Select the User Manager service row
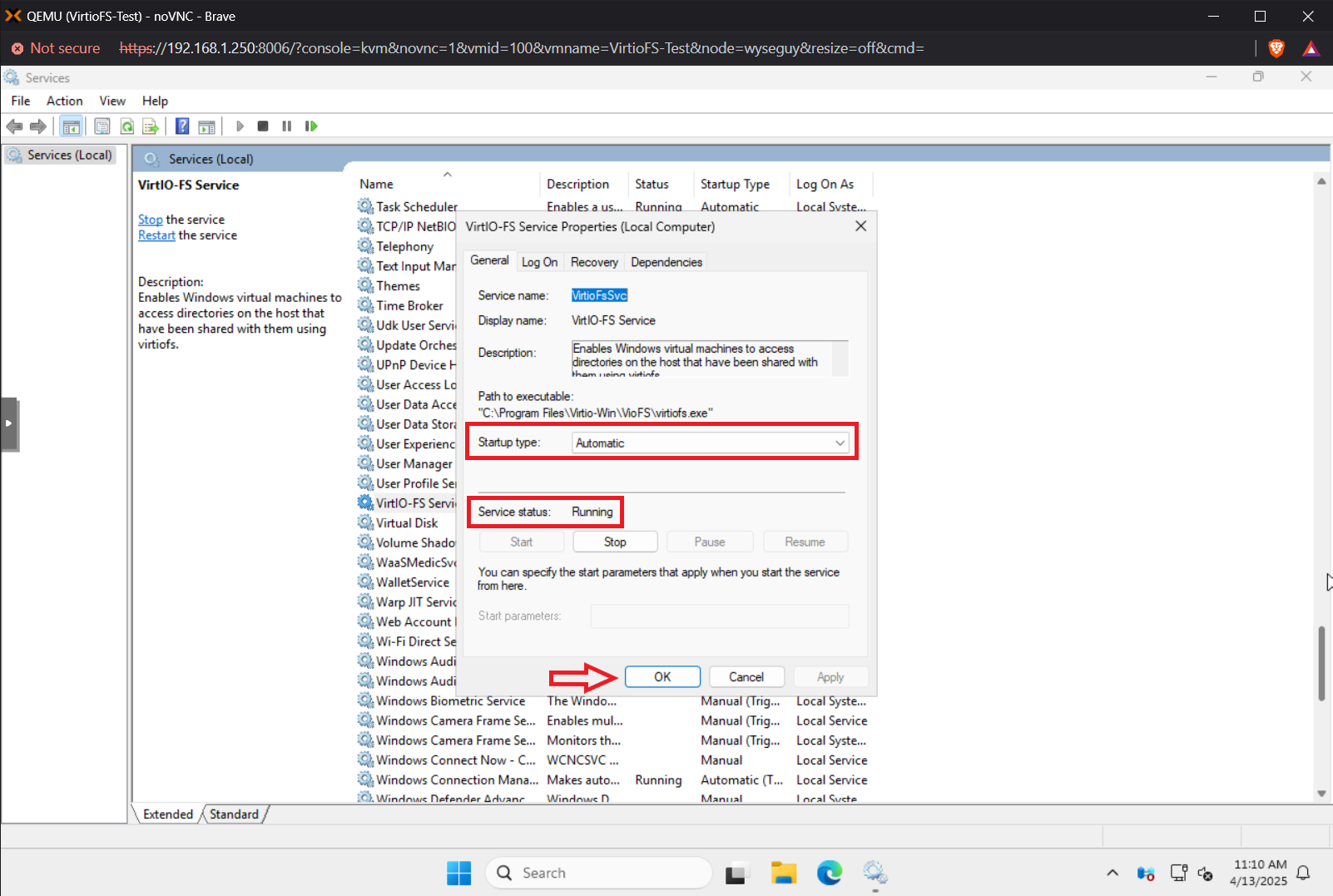 click(x=408, y=464)
